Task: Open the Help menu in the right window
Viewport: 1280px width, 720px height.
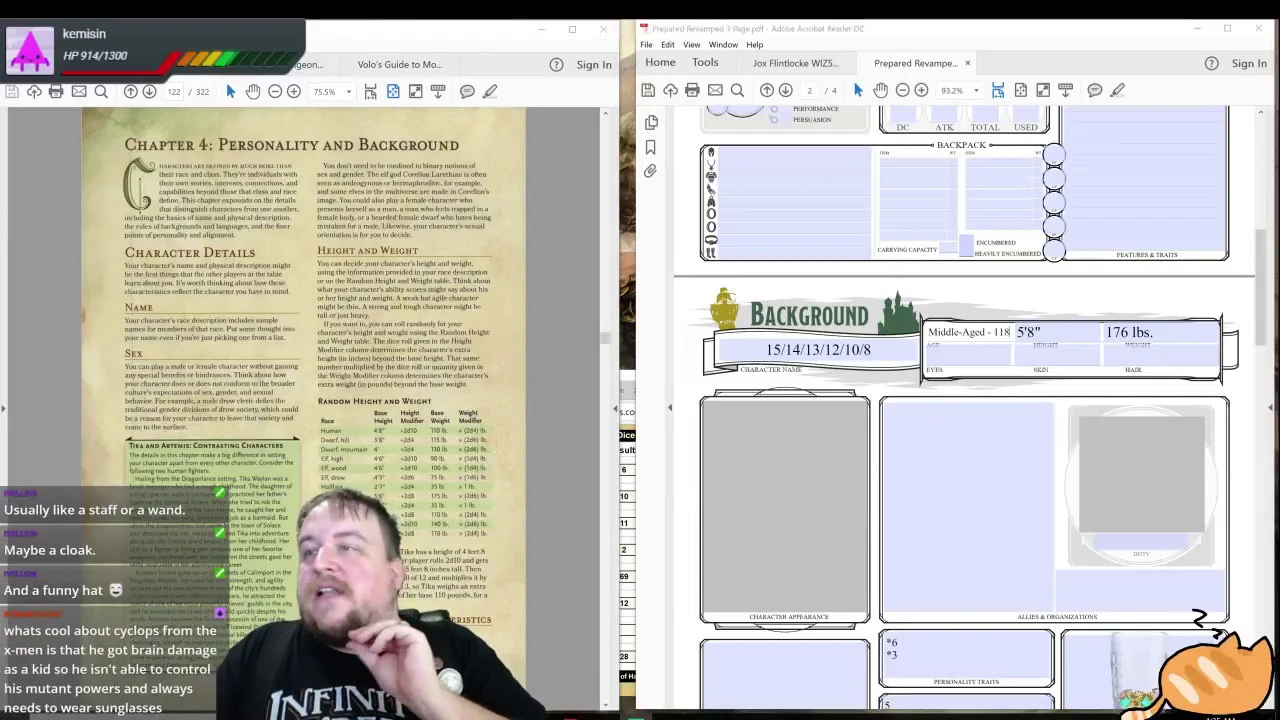Action: [754, 44]
